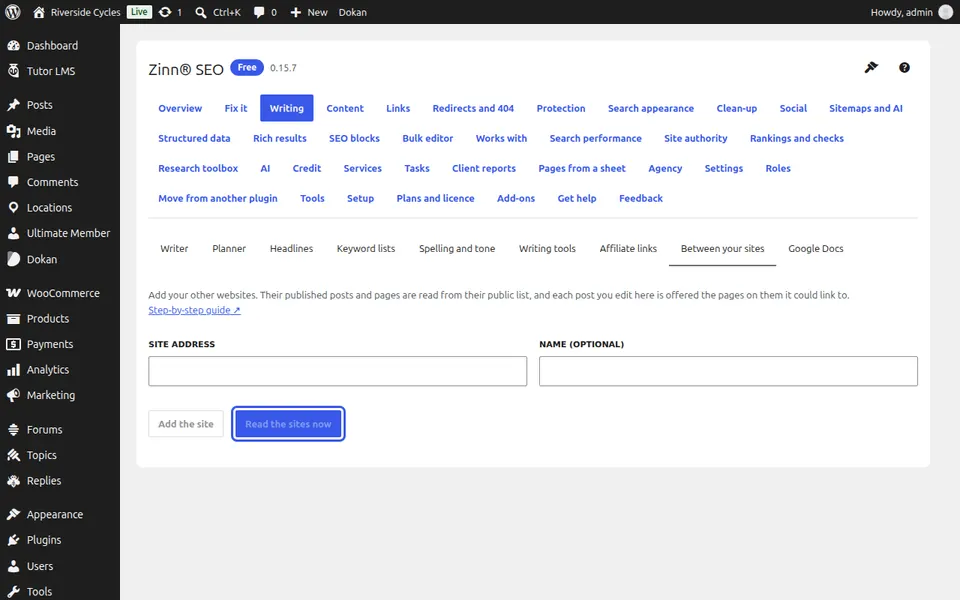Click the Add the site button

pyautogui.click(x=186, y=424)
